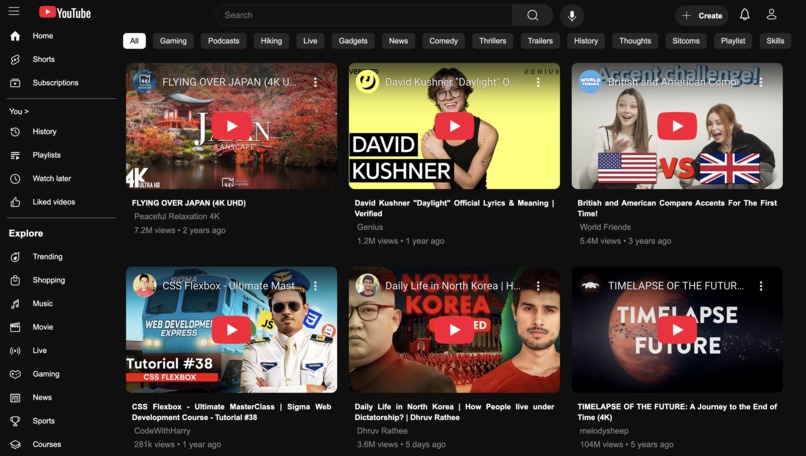Open the World Friends channel link

pos(605,227)
